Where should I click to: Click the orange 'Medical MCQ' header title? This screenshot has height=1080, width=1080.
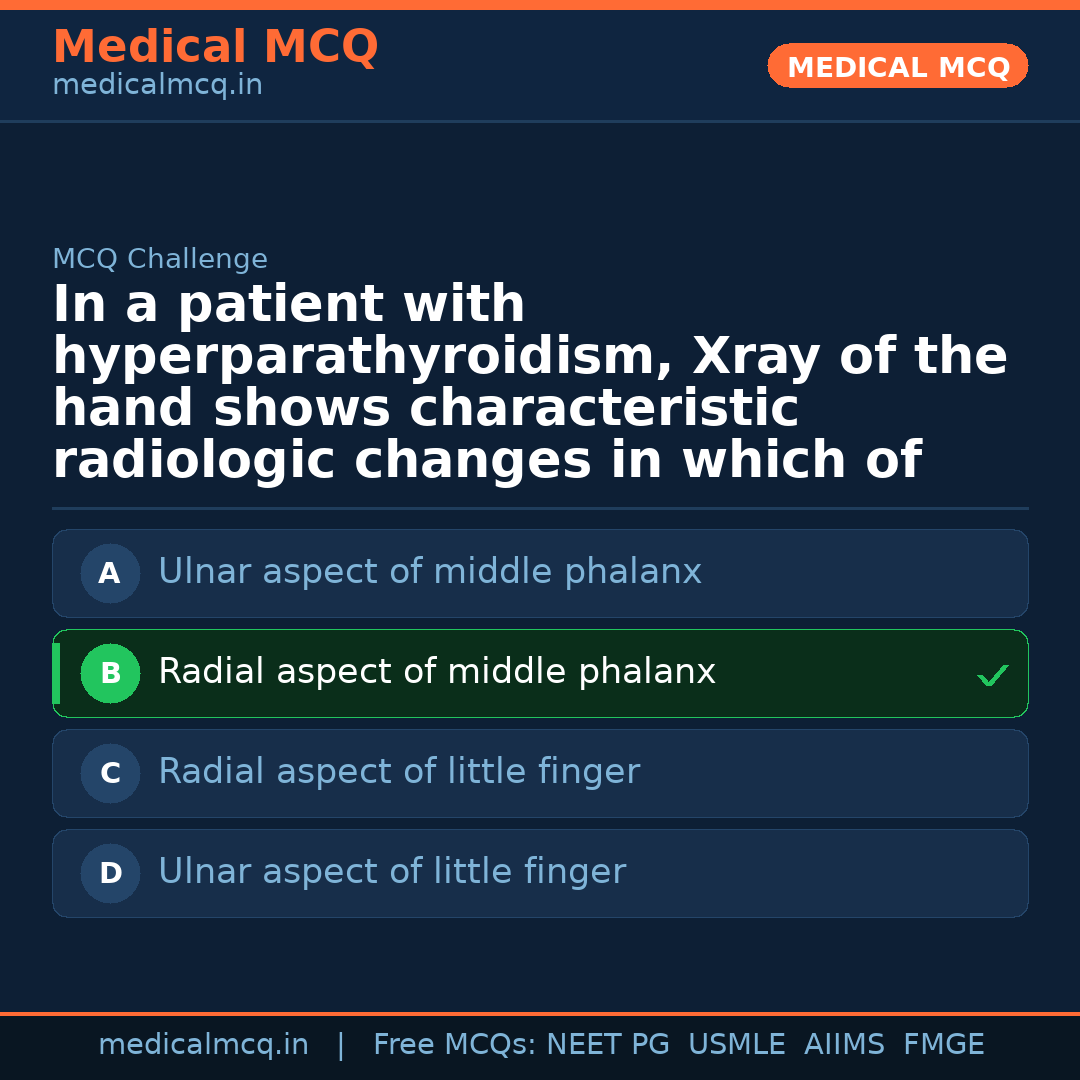tap(215, 47)
